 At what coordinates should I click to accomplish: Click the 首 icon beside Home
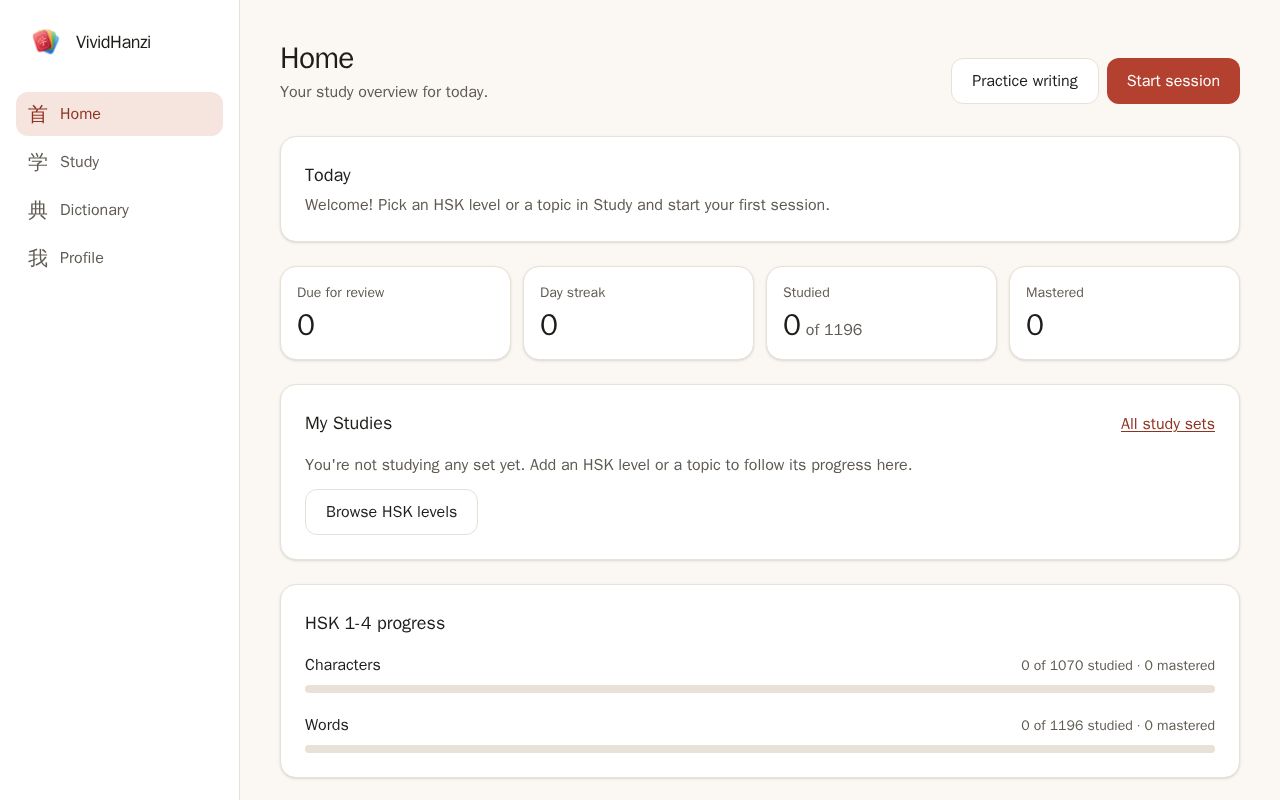pyautogui.click(x=38, y=114)
